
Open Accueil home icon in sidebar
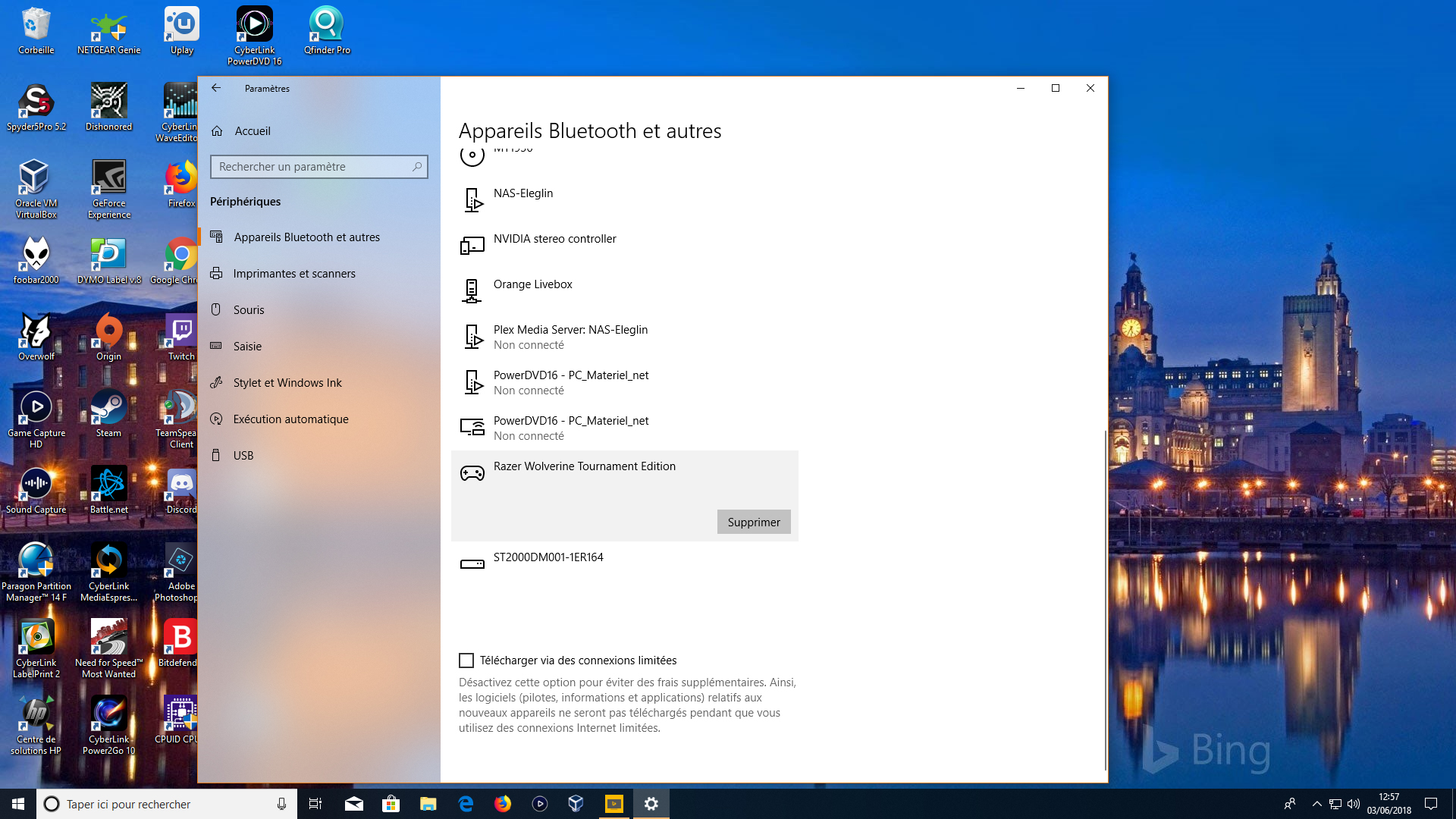pyautogui.click(x=217, y=131)
